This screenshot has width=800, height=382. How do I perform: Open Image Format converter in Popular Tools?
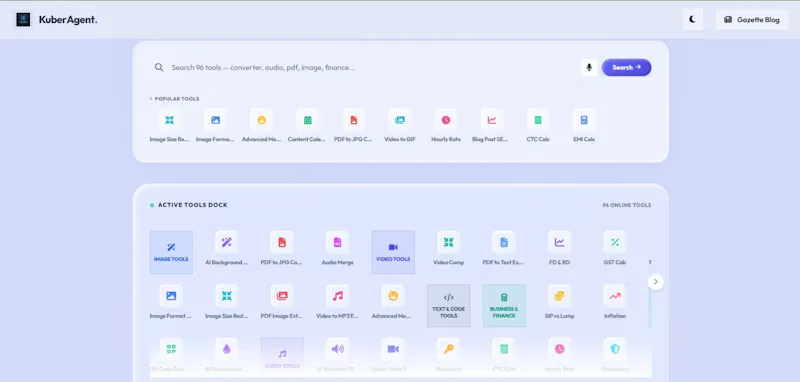coord(215,126)
